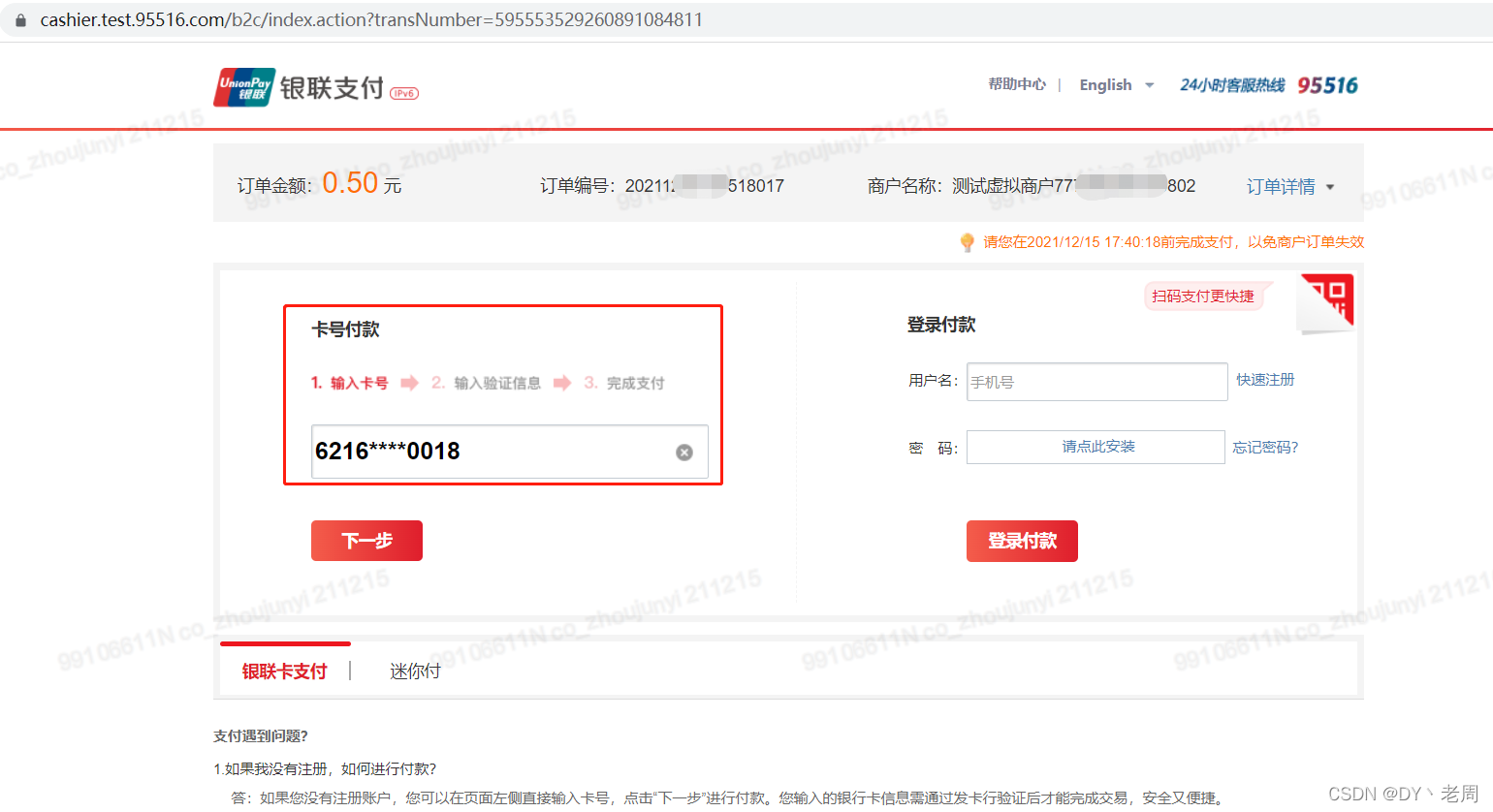Open the 忘记密码? forgot password link
This screenshot has width=1493, height=812.
pos(1265,447)
